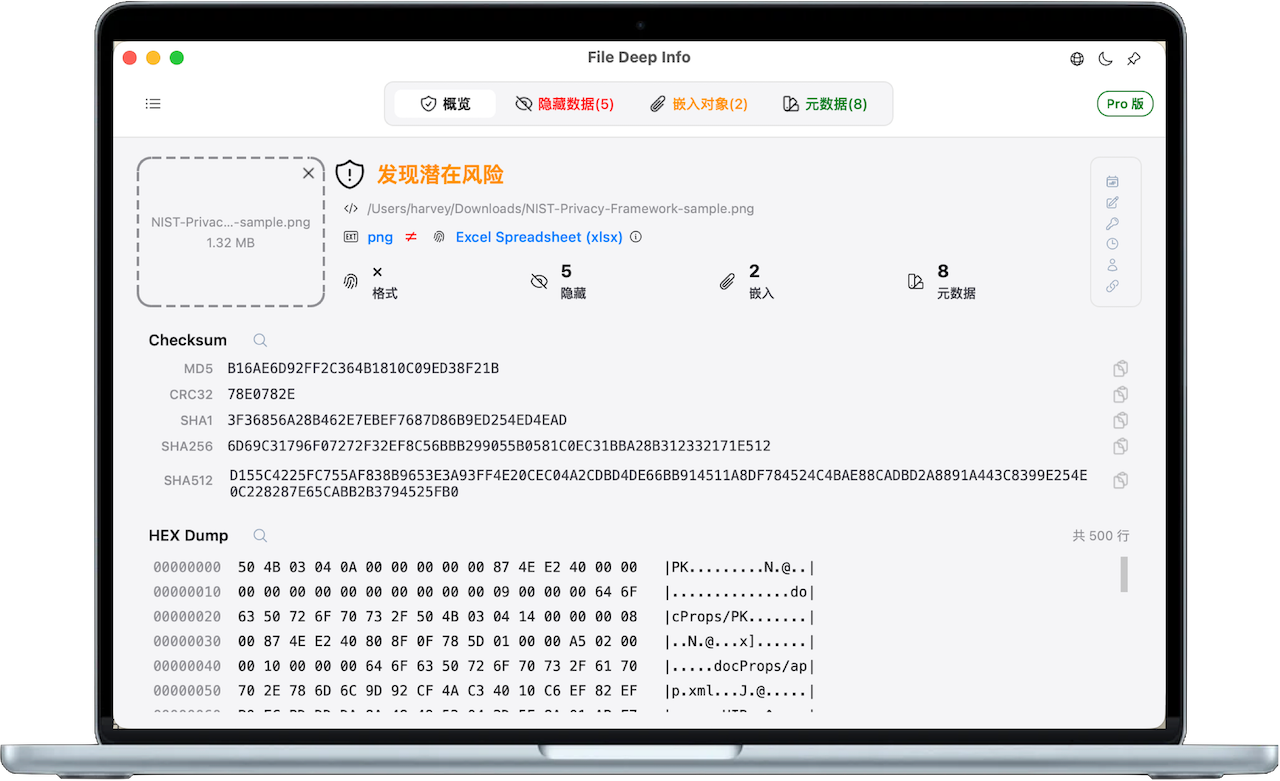This screenshot has width=1280, height=781.
Task: Expand the sidebar via the list icon
Action: [x=153, y=104]
